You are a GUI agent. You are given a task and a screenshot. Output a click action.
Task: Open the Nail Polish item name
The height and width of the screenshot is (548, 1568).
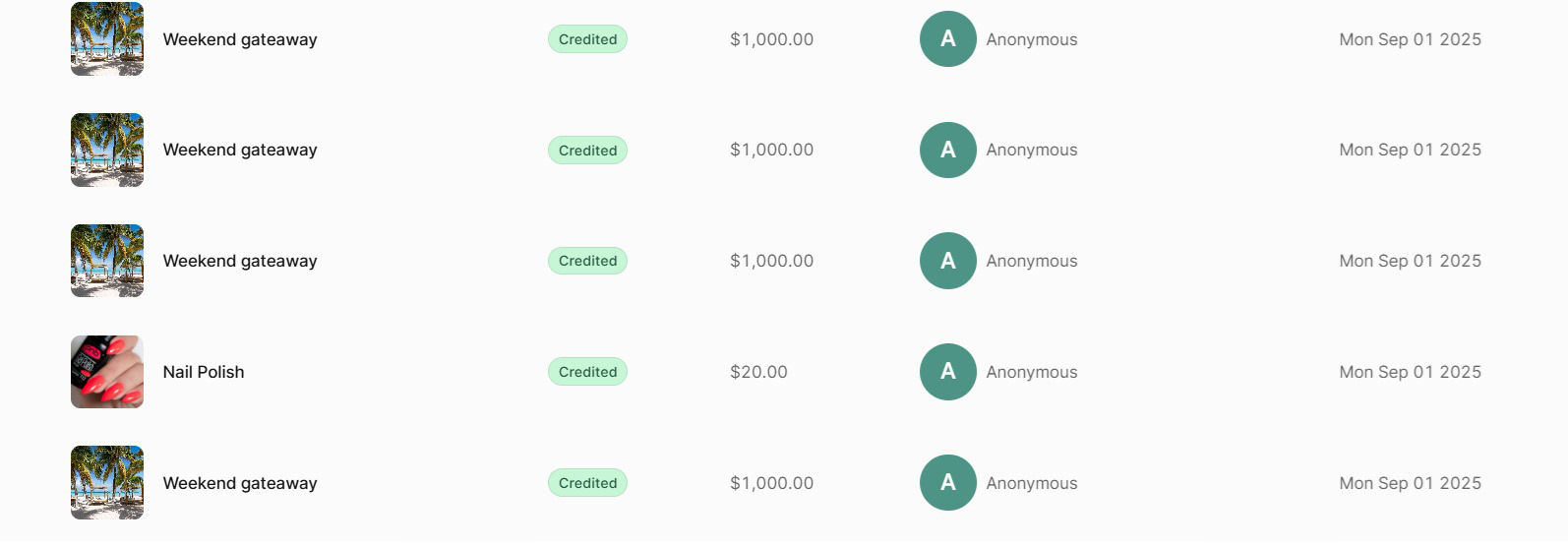pyautogui.click(x=204, y=372)
